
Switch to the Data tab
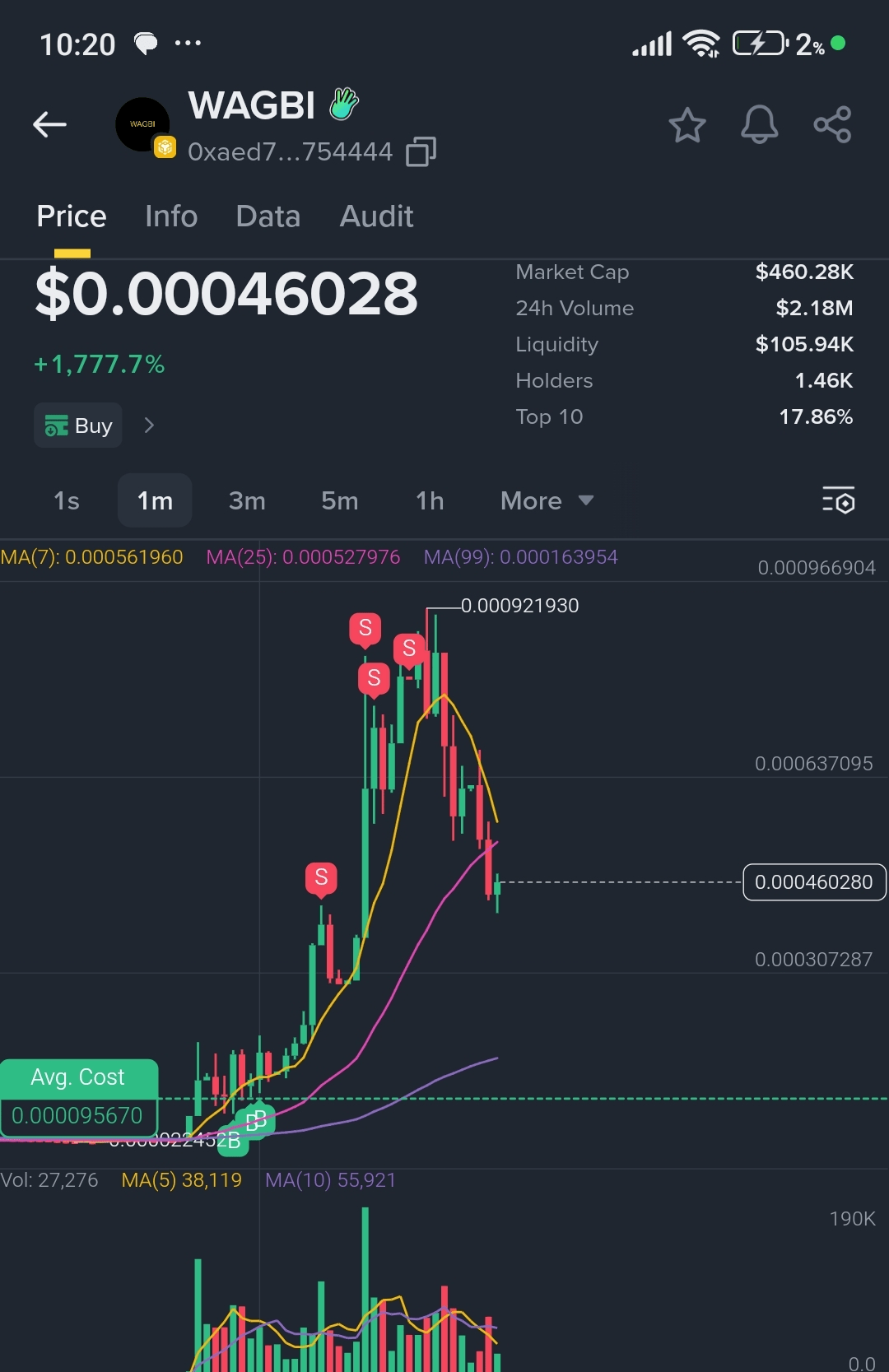click(x=268, y=216)
